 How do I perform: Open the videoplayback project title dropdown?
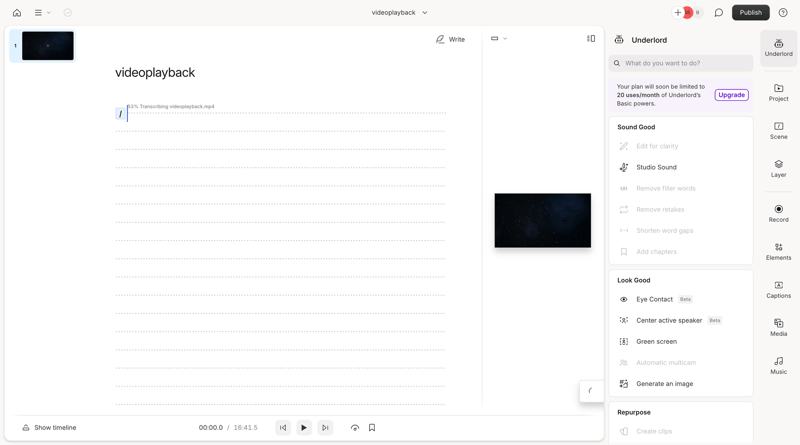[x=399, y=13]
